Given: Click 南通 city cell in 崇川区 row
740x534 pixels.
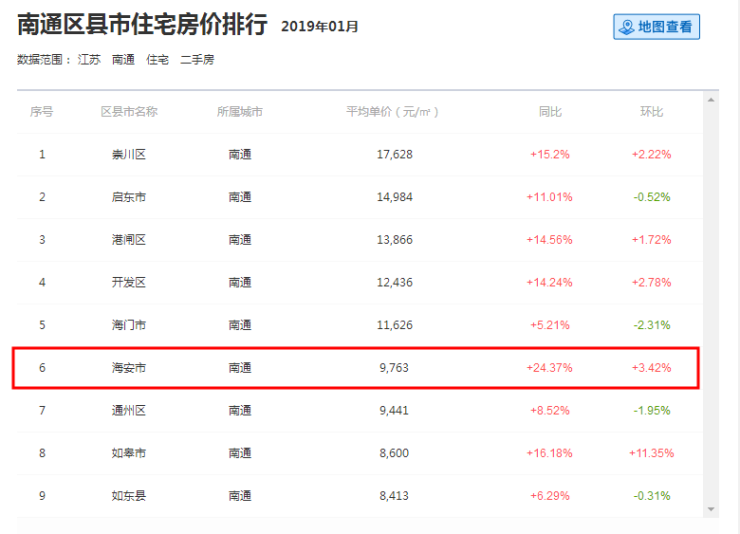Looking at the screenshot, I should coord(240,154).
